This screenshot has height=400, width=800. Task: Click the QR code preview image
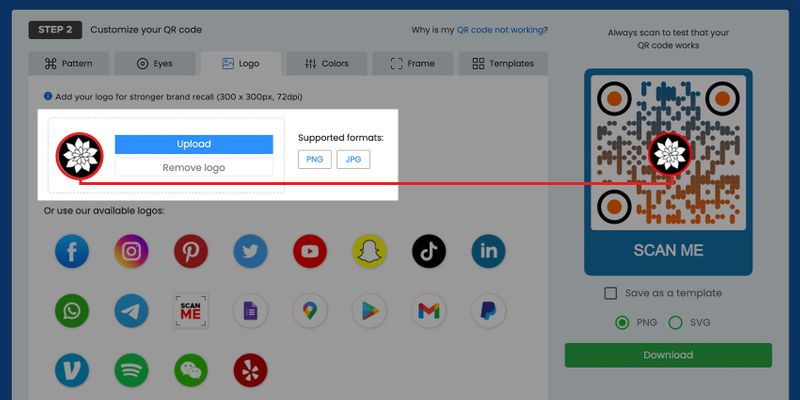pos(668,153)
